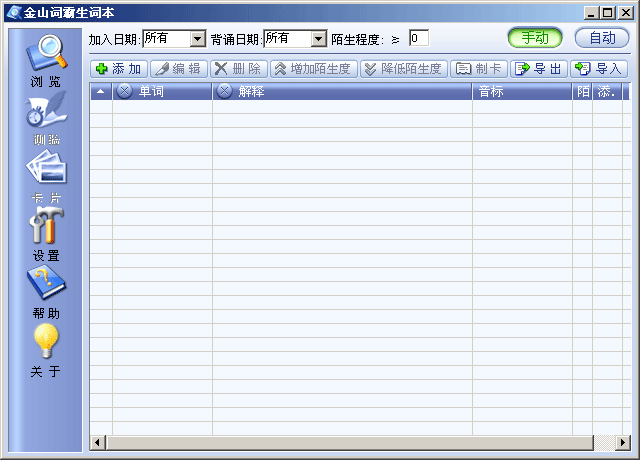Click the 导出 export toolbar button

539,69
